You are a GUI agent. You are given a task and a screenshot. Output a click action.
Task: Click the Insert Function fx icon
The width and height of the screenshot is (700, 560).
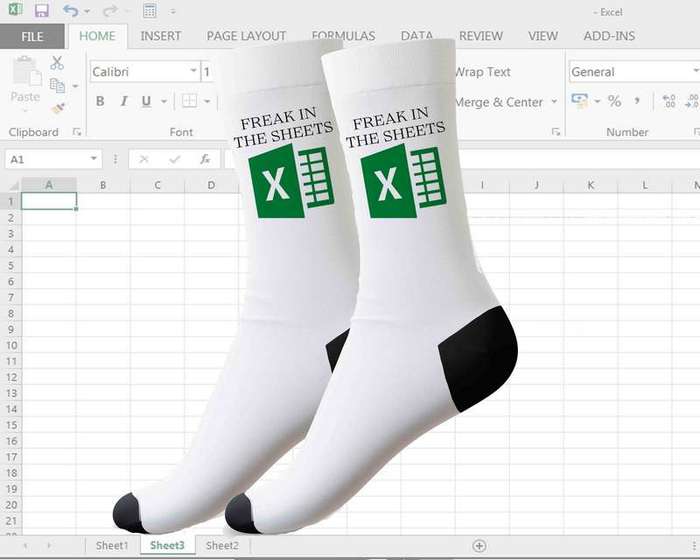pos(205,159)
